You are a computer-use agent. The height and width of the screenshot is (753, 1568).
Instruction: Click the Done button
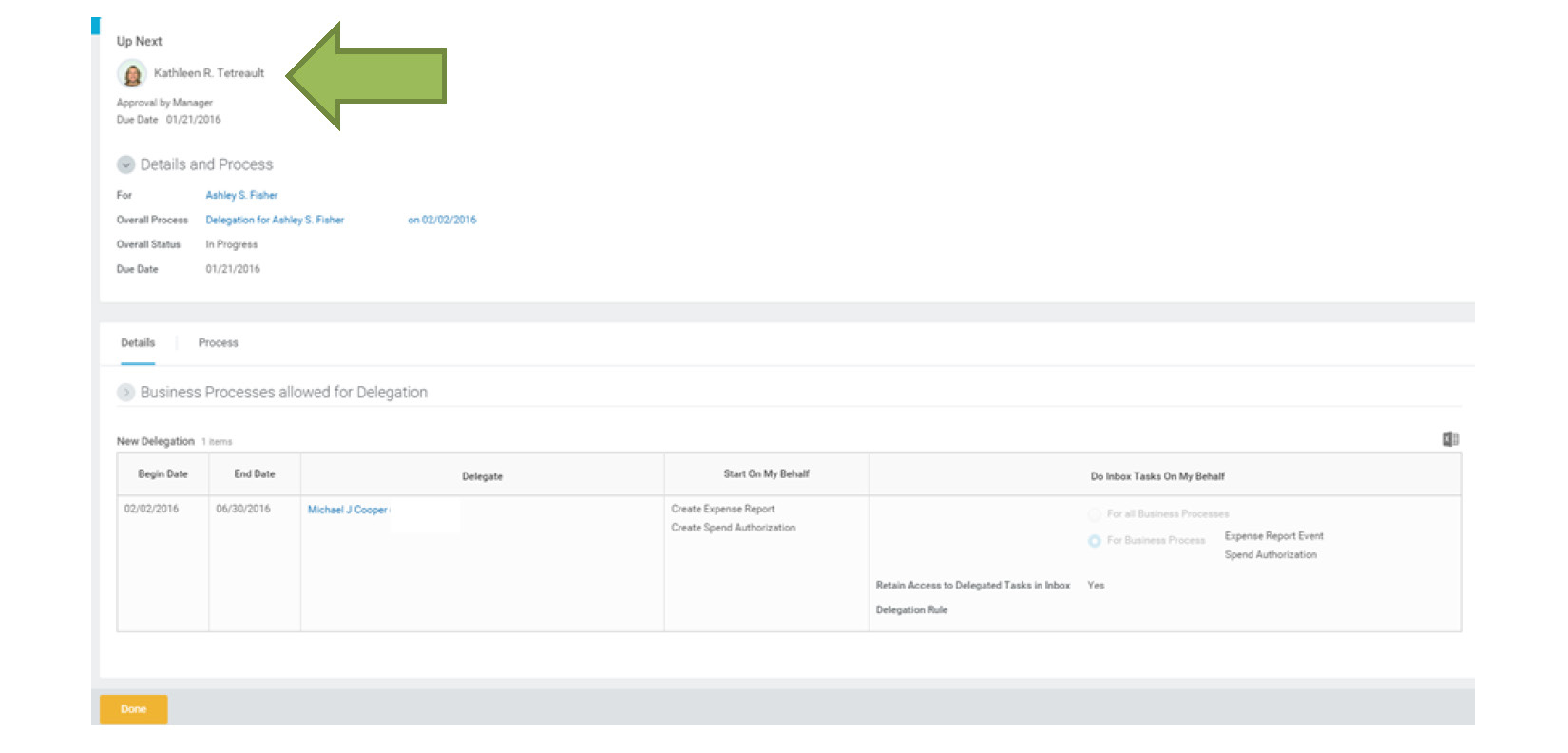click(x=134, y=709)
